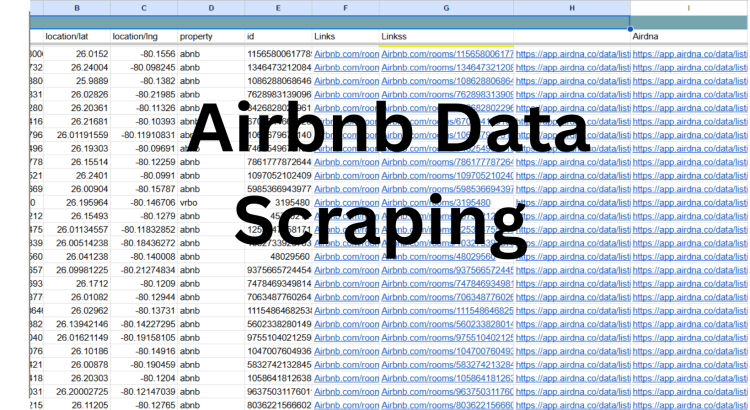The height and width of the screenshot is (410, 750).
Task: Select column G header
Action: click(x=446, y=8)
